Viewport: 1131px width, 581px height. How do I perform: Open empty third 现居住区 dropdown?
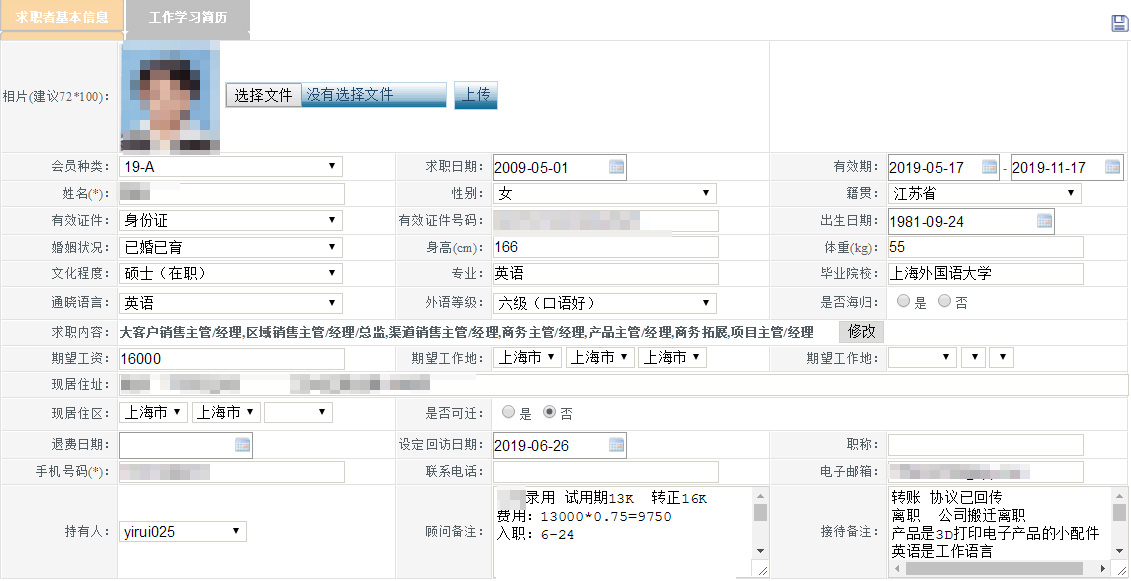pos(299,413)
